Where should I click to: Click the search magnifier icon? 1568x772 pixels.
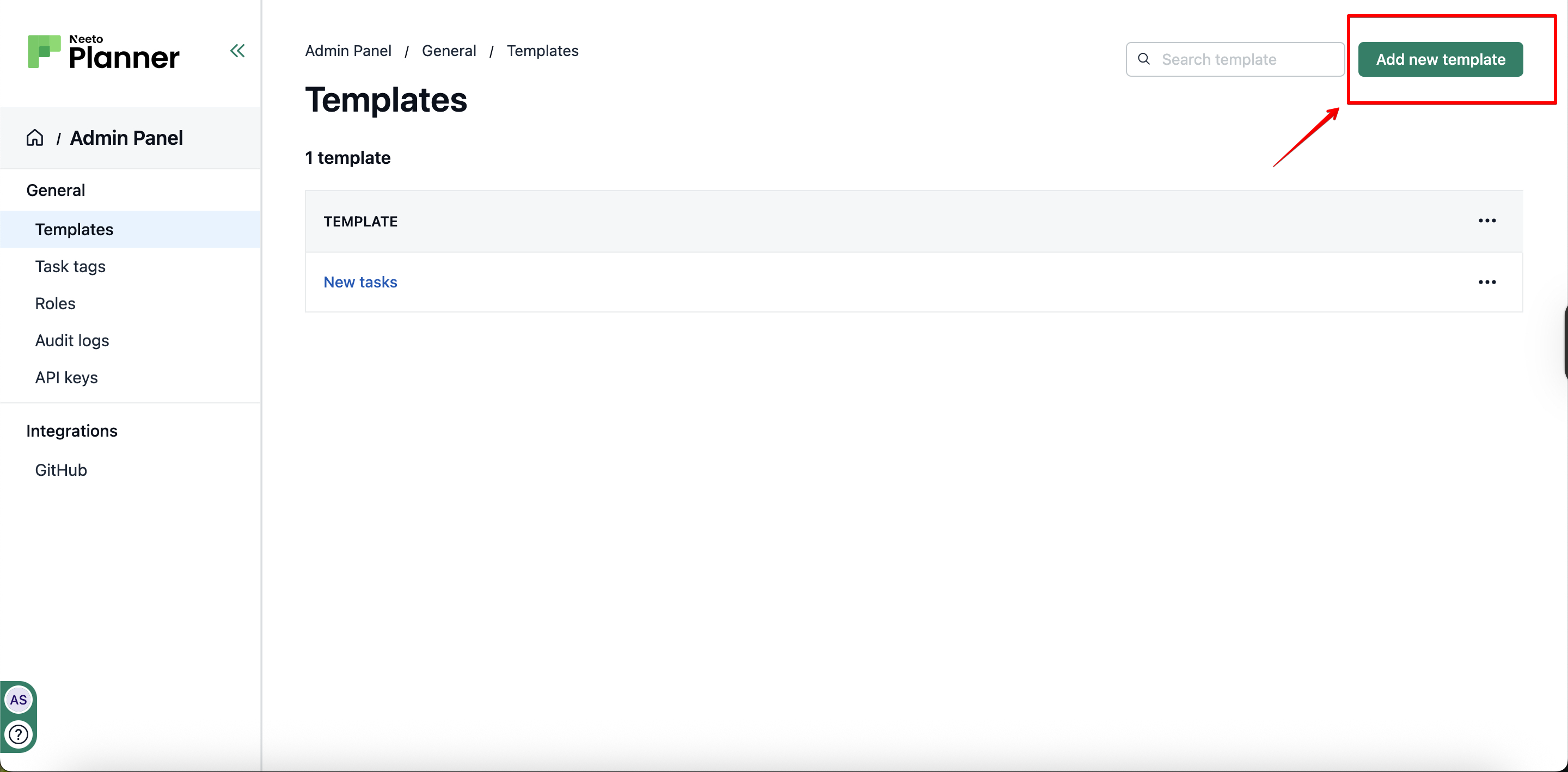point(1144,59)
